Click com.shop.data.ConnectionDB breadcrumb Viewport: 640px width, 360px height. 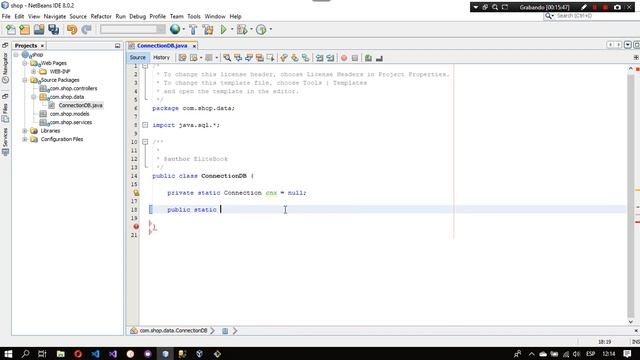[173, 331]
